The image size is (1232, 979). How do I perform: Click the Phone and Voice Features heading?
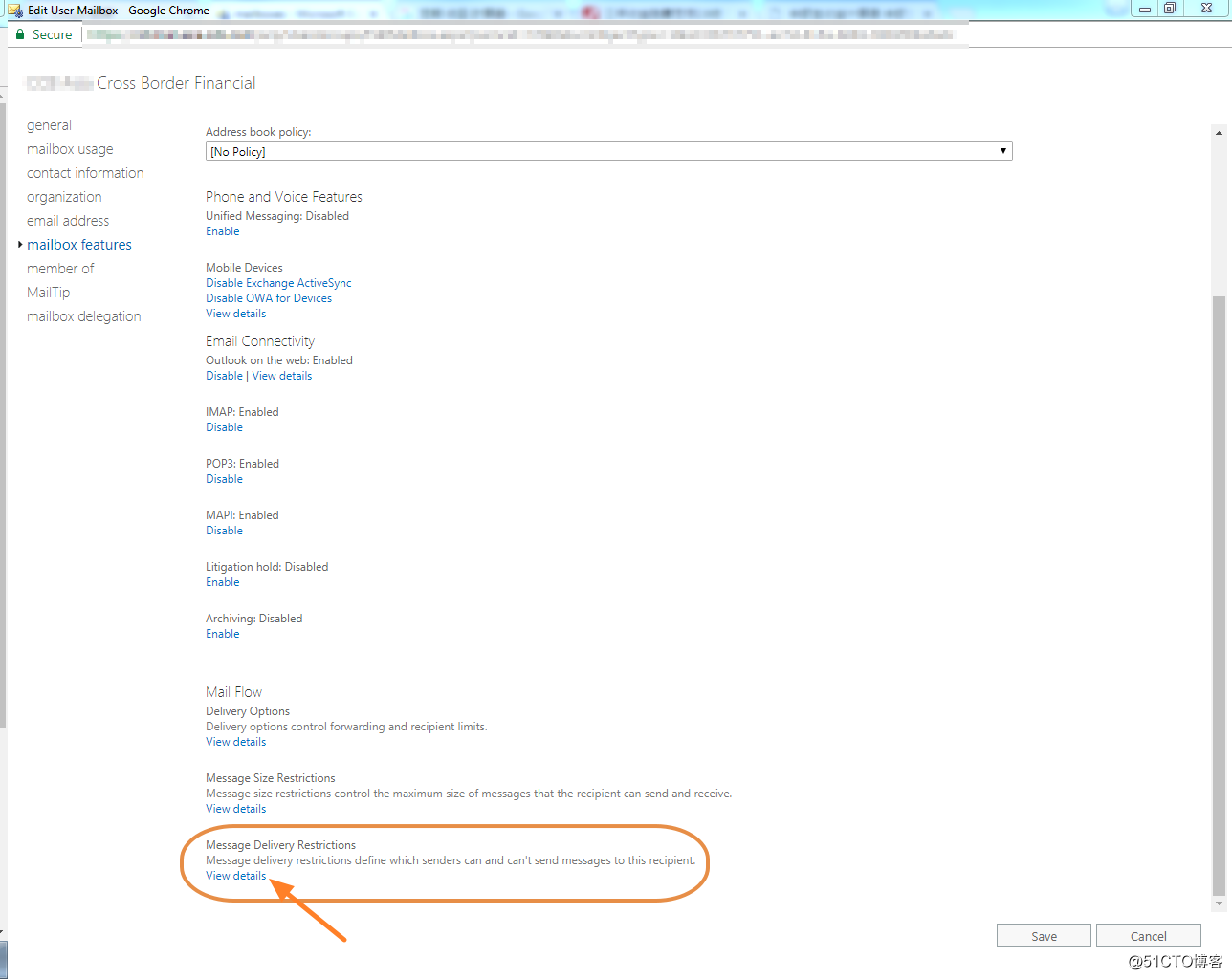pyautogui.click(x=284, y=197)
